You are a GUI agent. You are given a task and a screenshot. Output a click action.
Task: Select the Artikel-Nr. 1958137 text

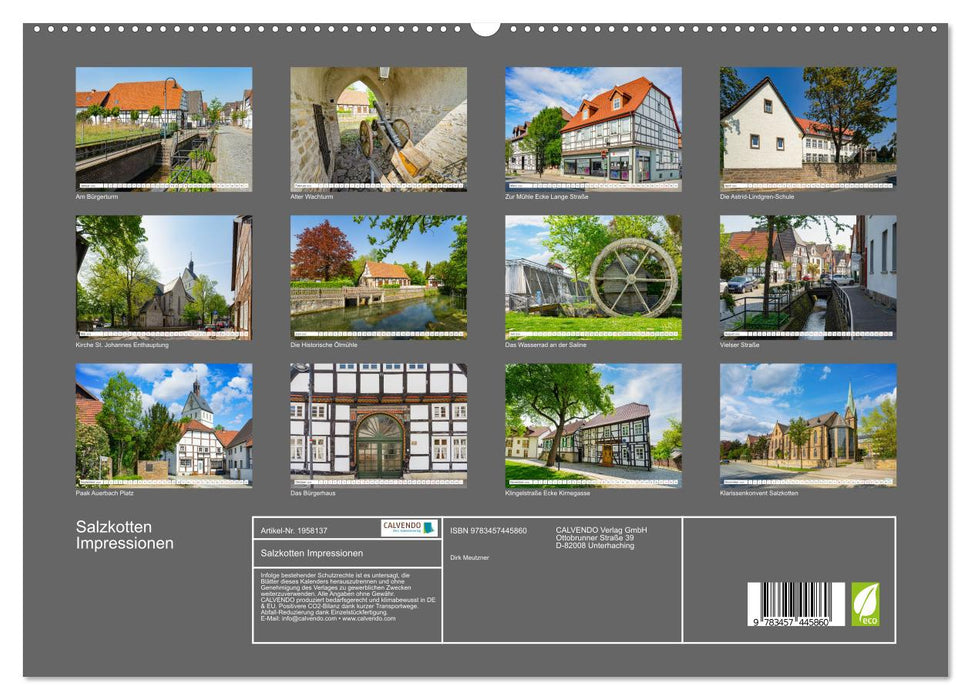pos(293,530)
